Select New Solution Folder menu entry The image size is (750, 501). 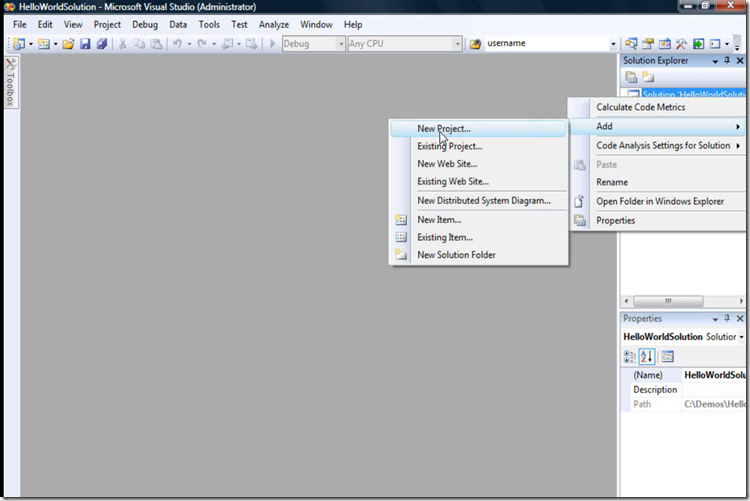[478, 255]
